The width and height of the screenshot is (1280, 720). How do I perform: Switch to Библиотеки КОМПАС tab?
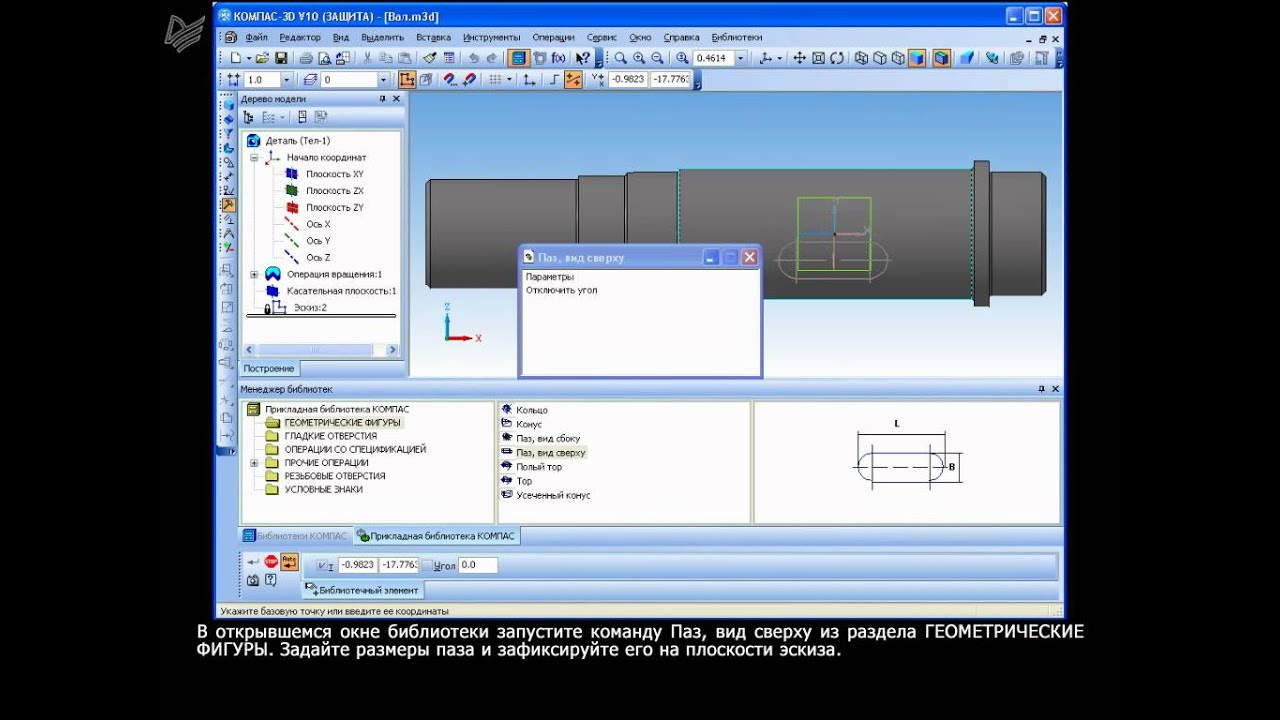[296, 536]
